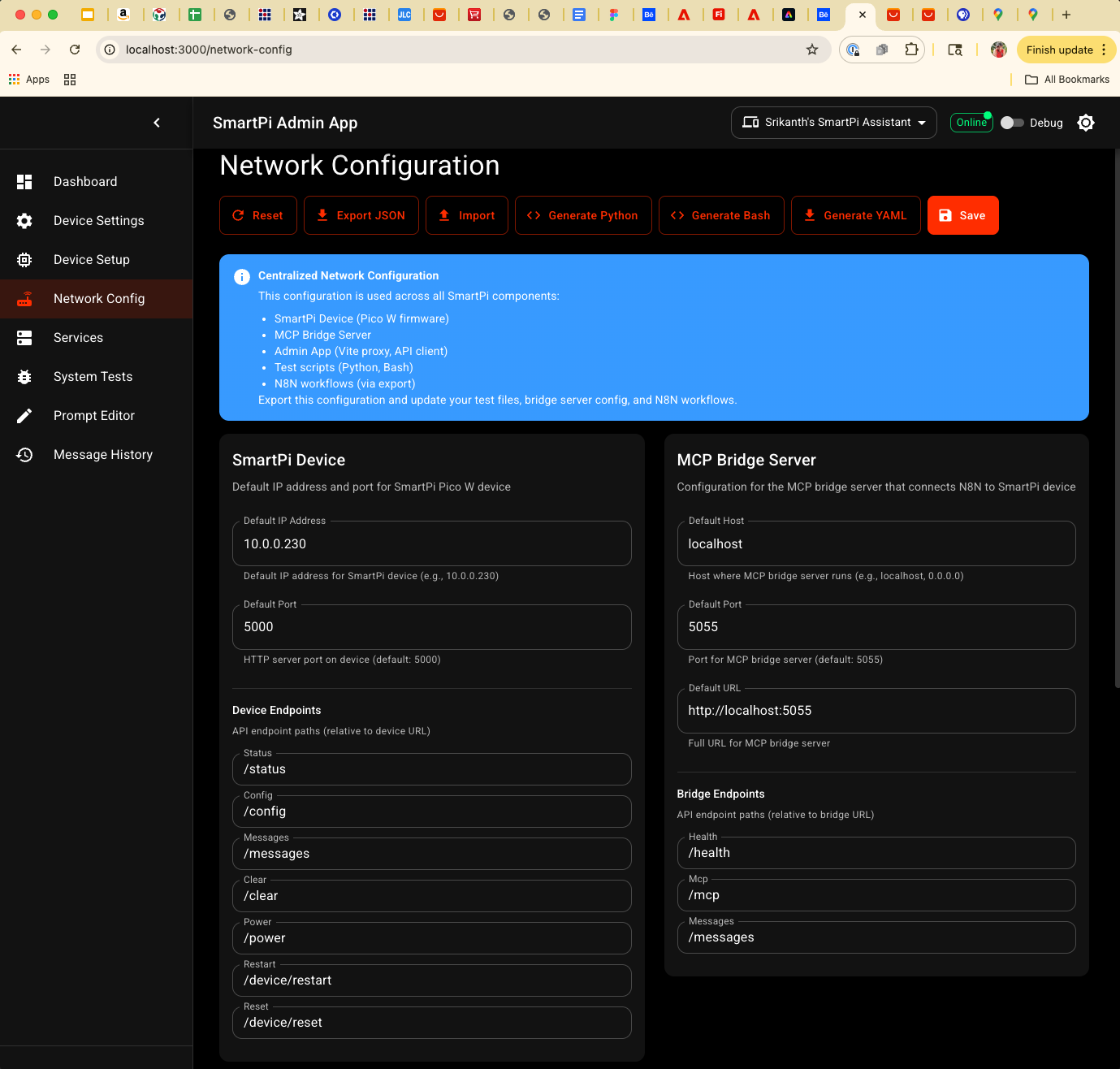Click the Network Config router icon
Screen dimensions: 1120x1069
pos(24,298)
